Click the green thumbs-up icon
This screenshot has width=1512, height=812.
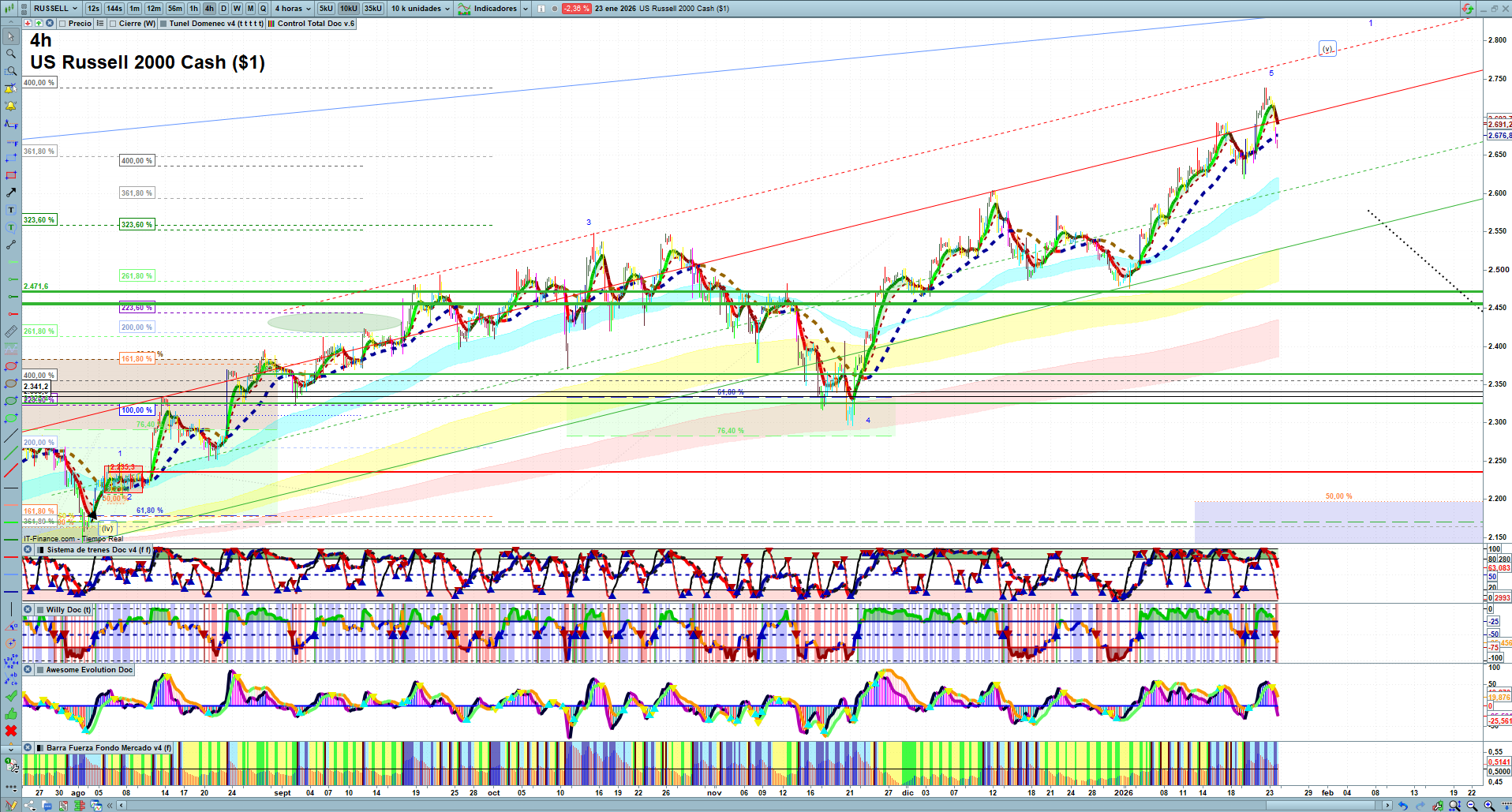tap(10, 713)
